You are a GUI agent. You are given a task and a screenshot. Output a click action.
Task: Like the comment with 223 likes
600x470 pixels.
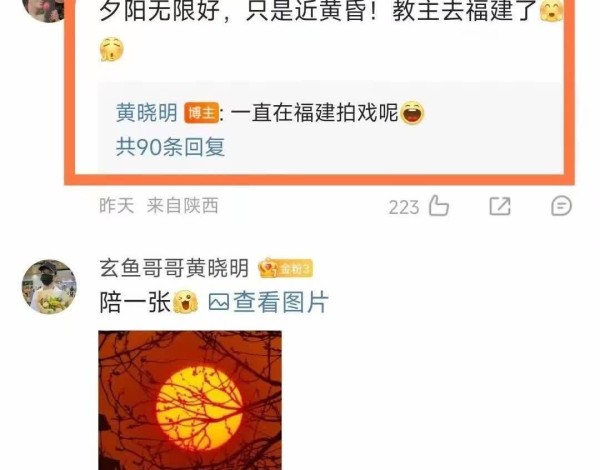point(439,206)
